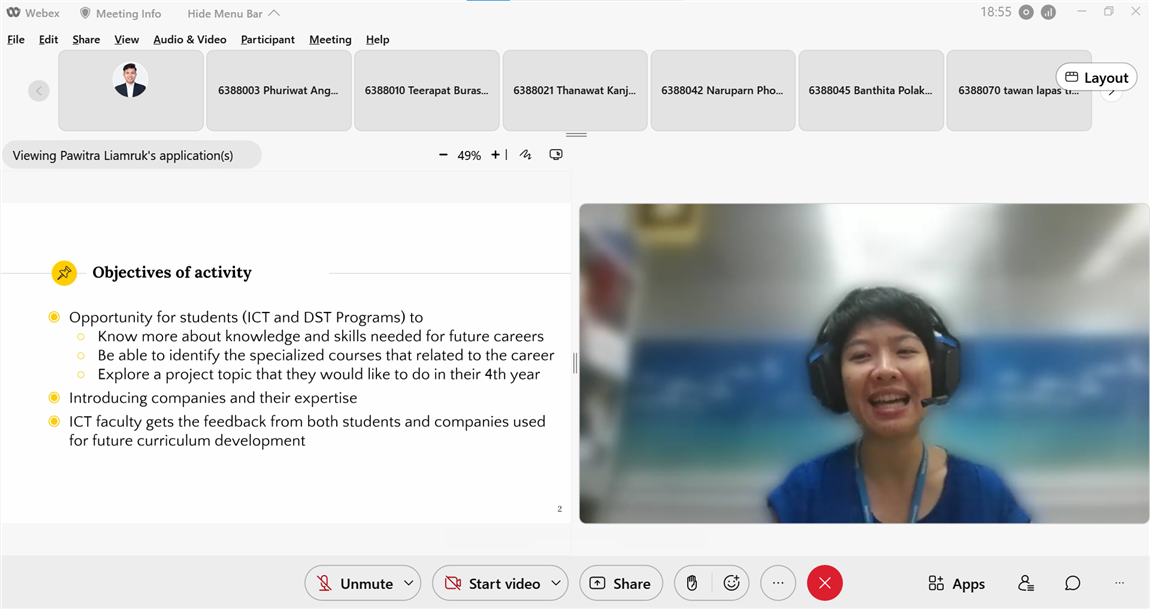Image resolution: width=1150 pixels, height=609 pixels.
Task: Click the request remote control icon
Action: 556,155
